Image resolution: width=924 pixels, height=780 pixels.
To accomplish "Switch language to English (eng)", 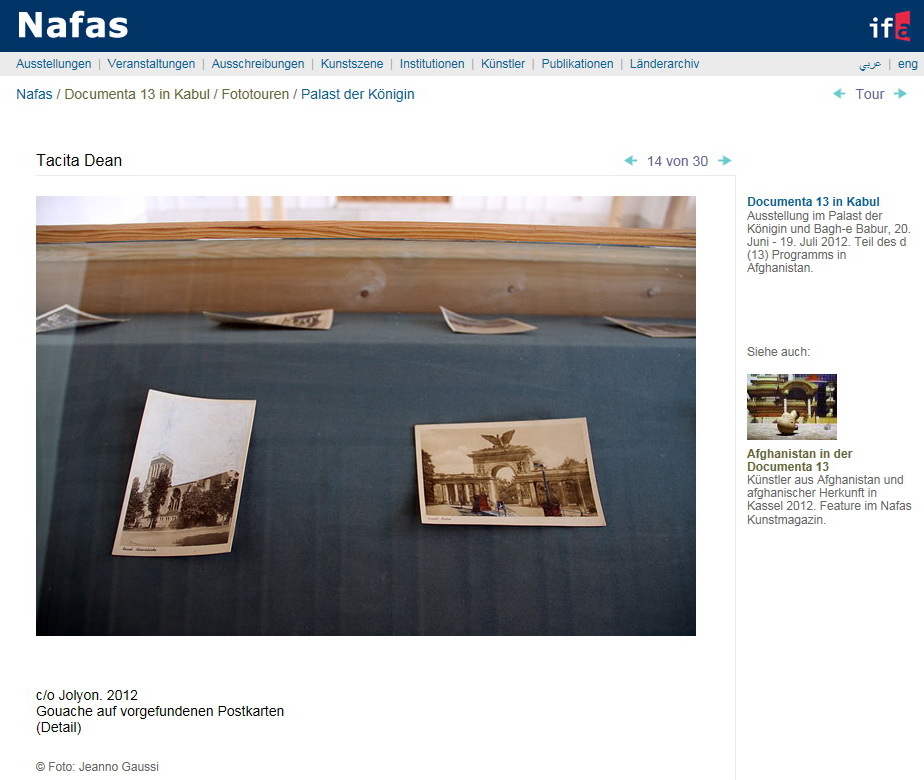I will [908, 64].
